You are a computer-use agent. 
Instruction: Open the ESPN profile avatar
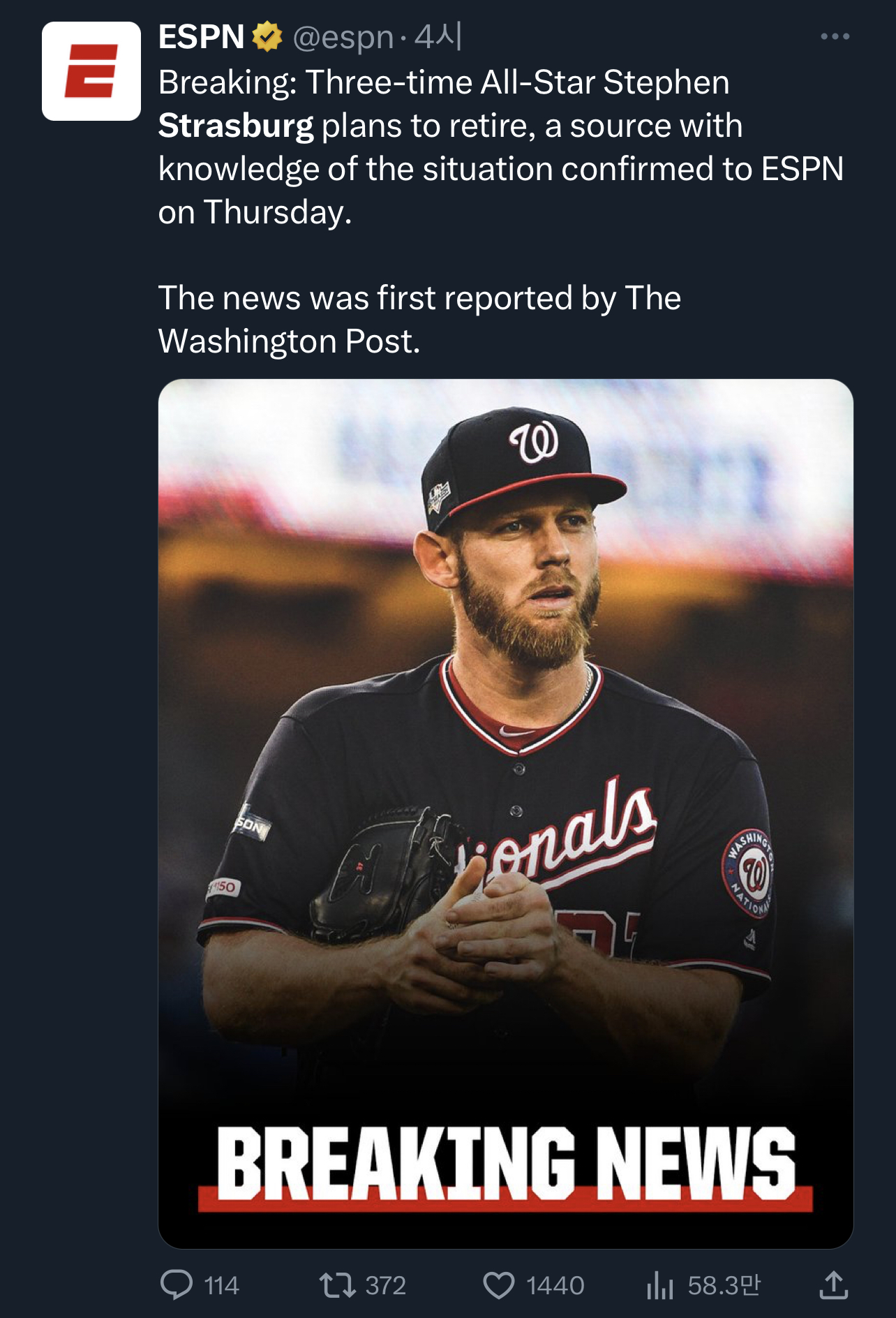pyautogui.click(x=91, y=71)
